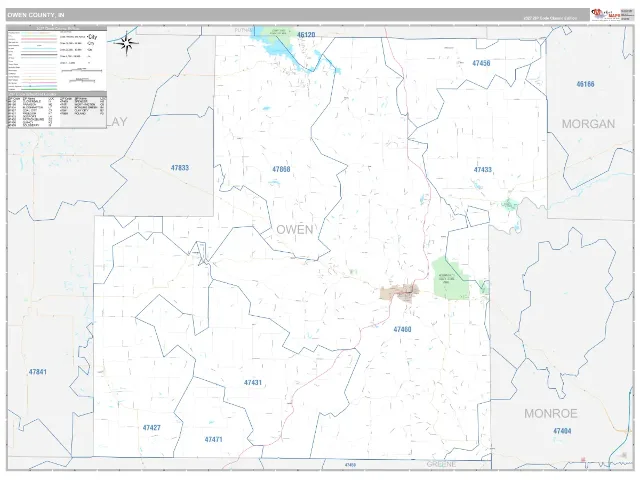The width and height of the screenshot is (640, 480).
Task: Select the ZIP code label 47460
Action: (x=402, y=329)
